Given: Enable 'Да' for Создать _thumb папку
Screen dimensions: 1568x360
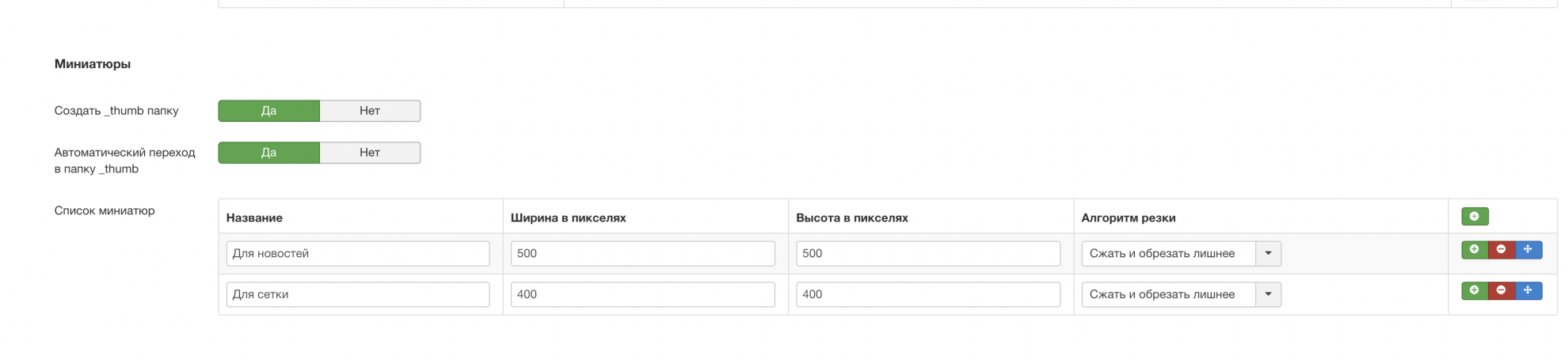Looking at the screenshot, I should pos(268,111).
